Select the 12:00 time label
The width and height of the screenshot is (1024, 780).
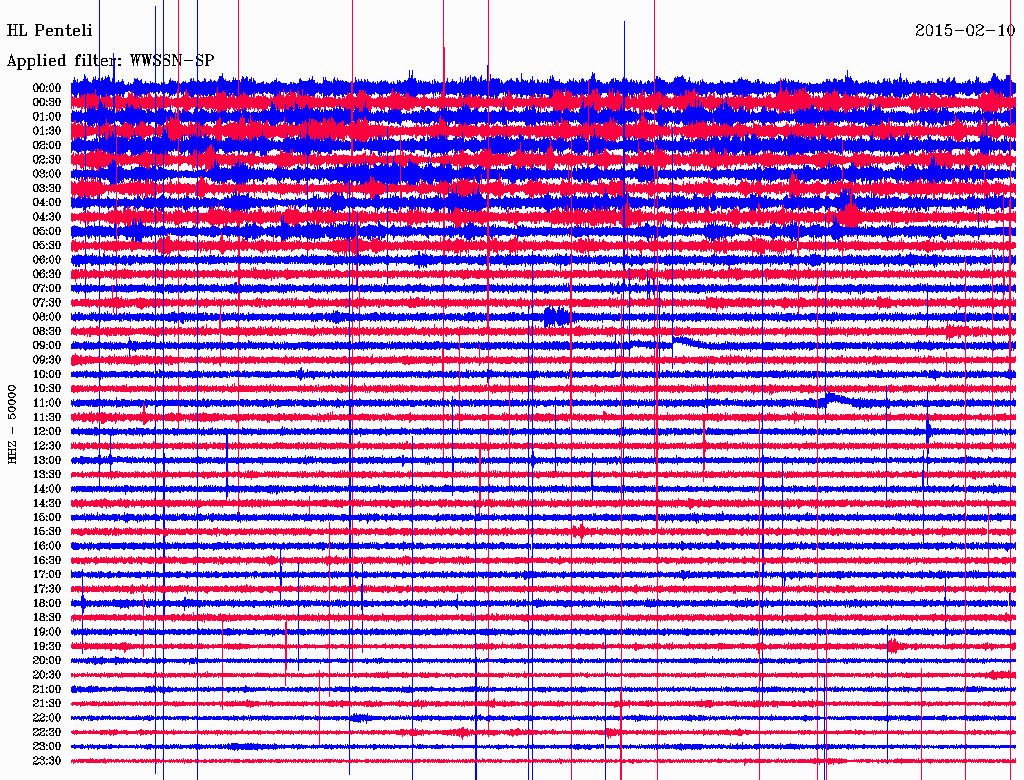[47, 431]
